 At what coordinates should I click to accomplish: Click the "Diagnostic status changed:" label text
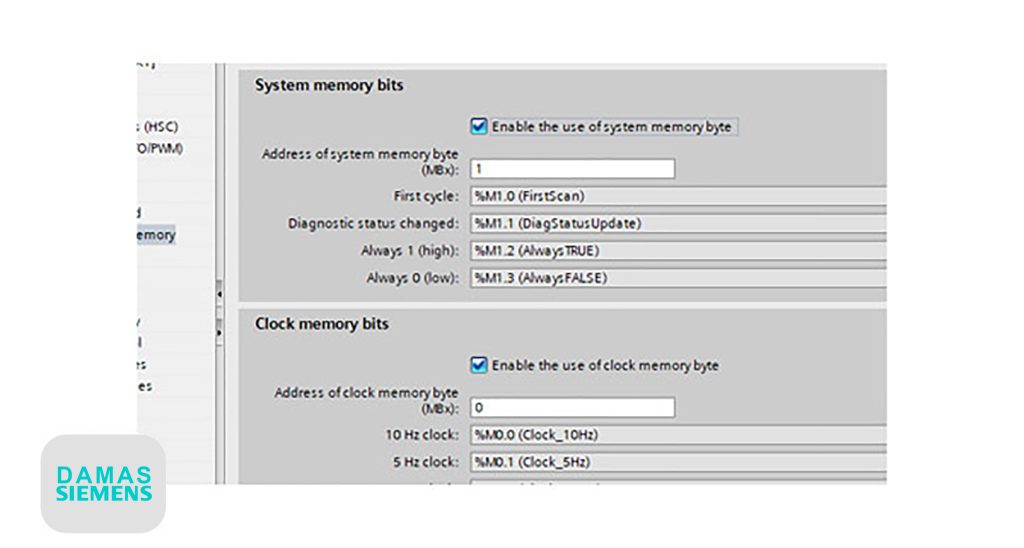[x=373, y=223]
